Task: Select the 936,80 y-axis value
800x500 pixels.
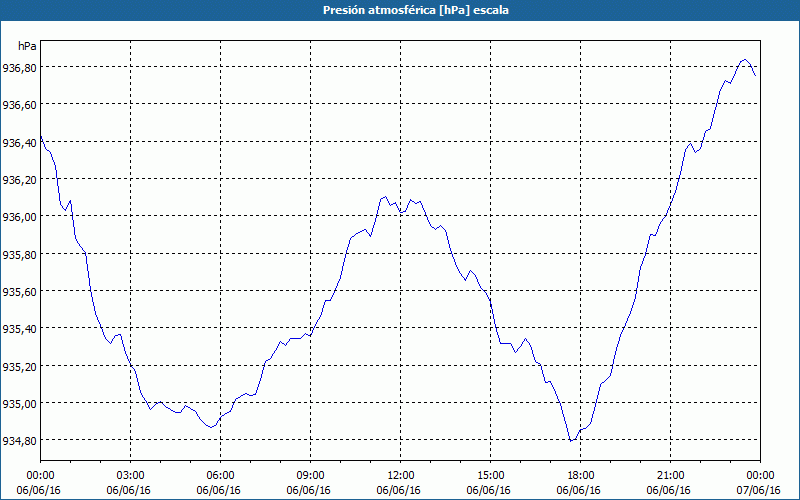Action: point(19,67)
